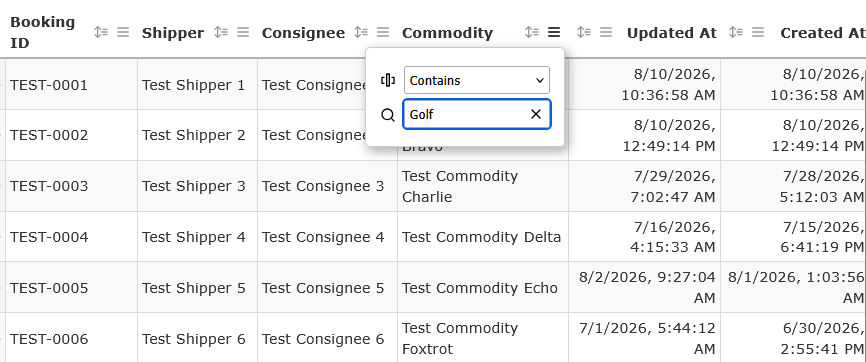Click the Test Shipper 2 cell
This screenshot has width=866, height=362.
pyautogui.click(x=197, y=135)
